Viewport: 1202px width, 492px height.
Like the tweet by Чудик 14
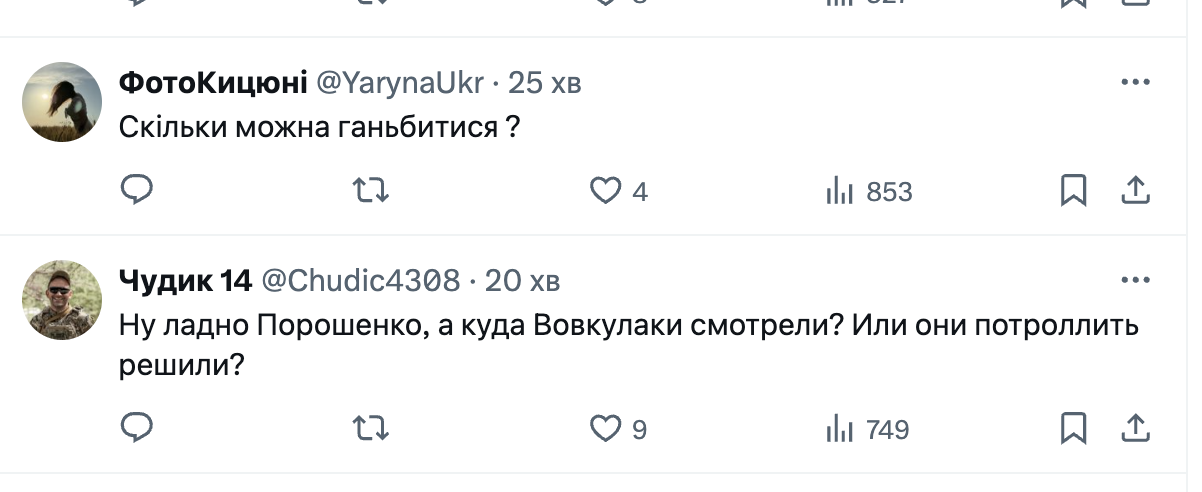tap(606, 428)
